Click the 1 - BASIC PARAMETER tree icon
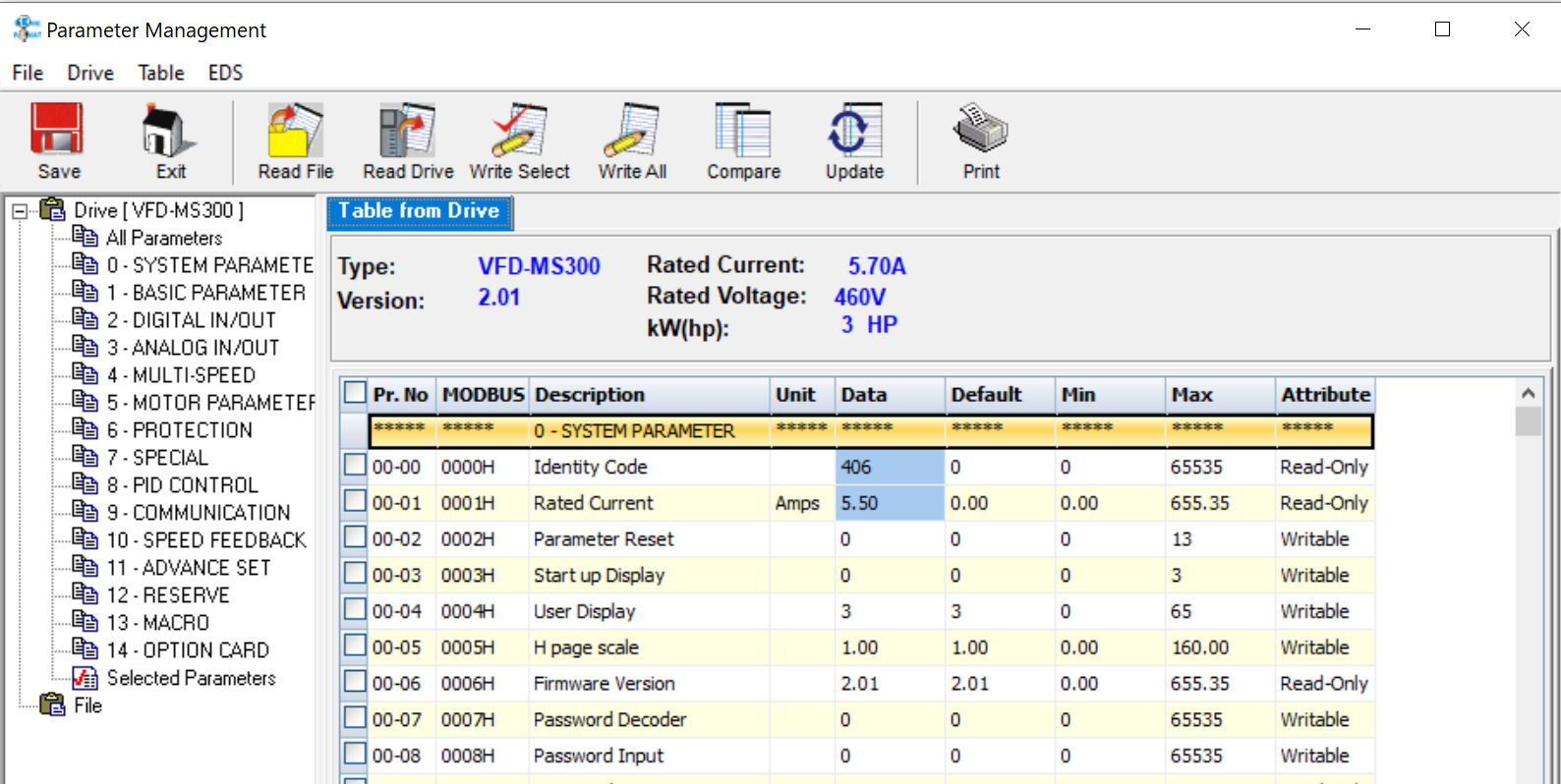 (x=86, y=292)
